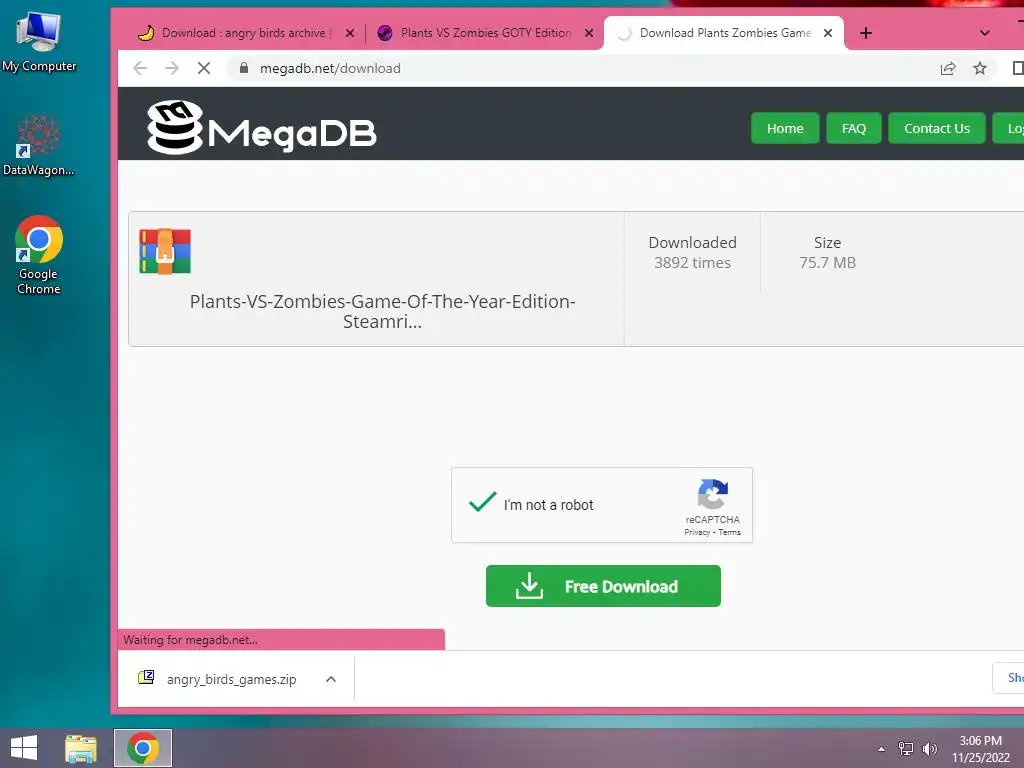Click the share page icon
Viewport: 1024px width, 768px height.
[x=948, y=68]
